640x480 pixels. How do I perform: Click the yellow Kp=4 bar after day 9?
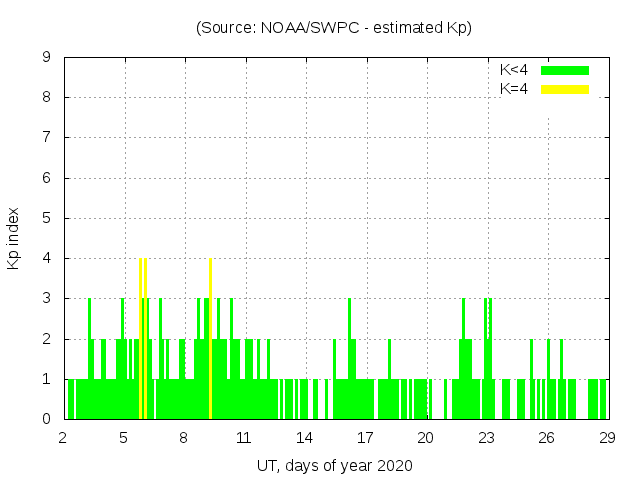(x=210, y=340)
